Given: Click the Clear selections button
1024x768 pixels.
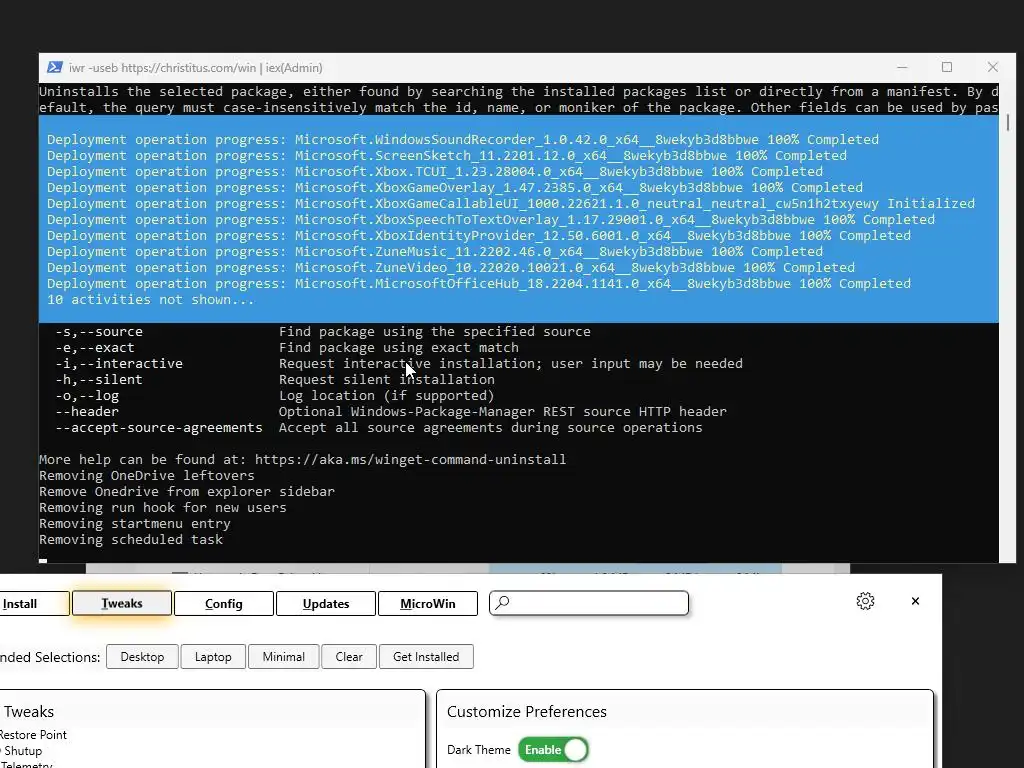Looking at the screenshot, I should click(x=349, y=656).
